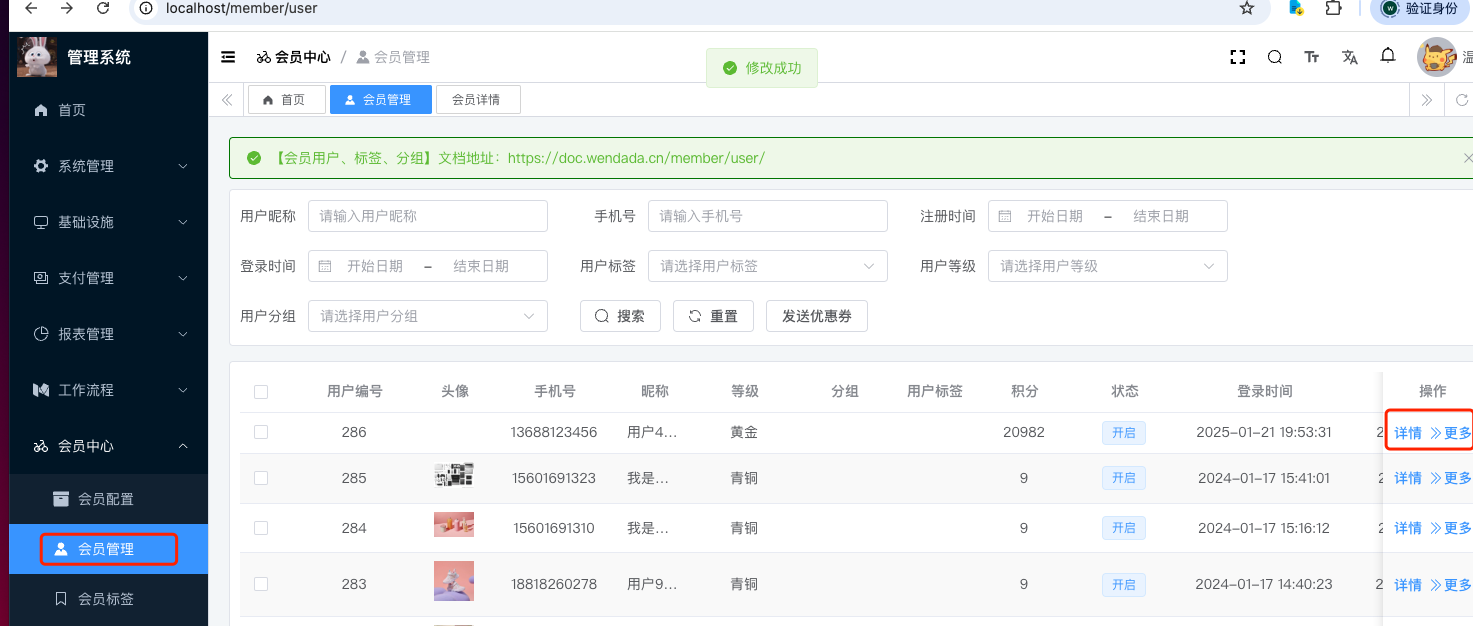Viewport: 1473px width, 626px height.
Task: Check the row for user 284
Action: pos(261,528)
